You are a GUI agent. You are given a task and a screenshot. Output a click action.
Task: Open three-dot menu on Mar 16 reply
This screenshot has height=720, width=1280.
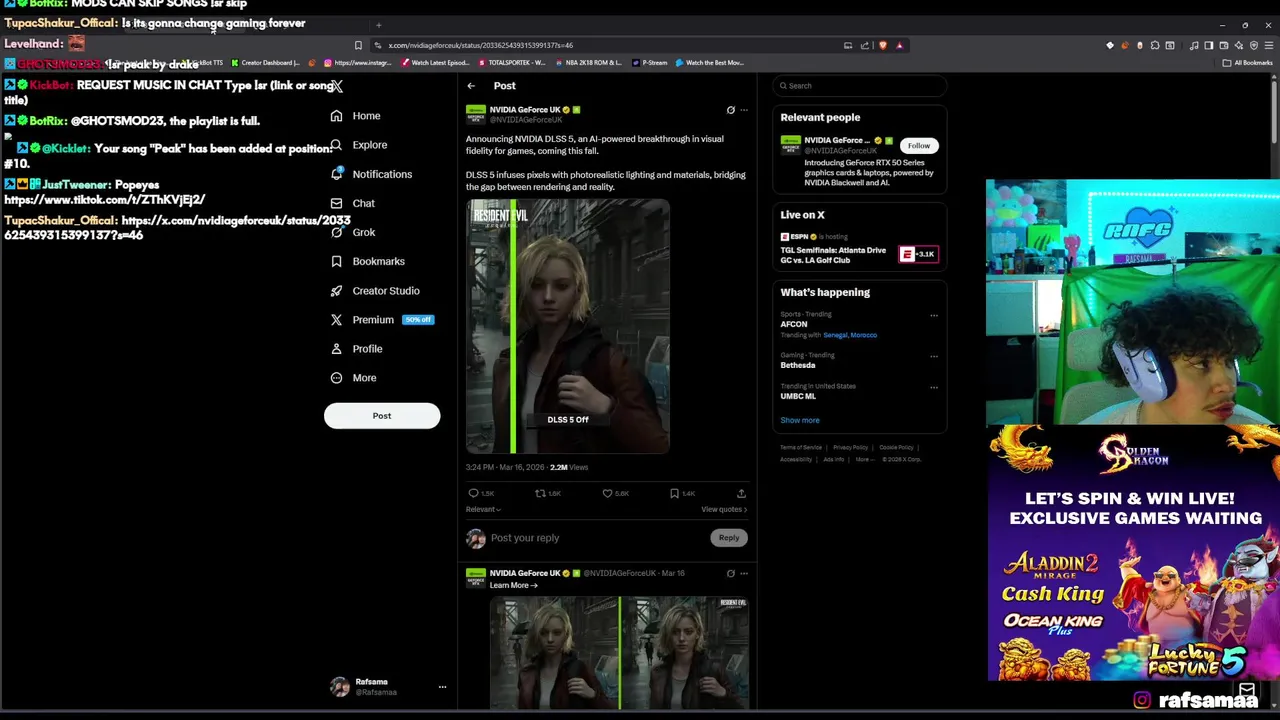(x=743, y=573)
